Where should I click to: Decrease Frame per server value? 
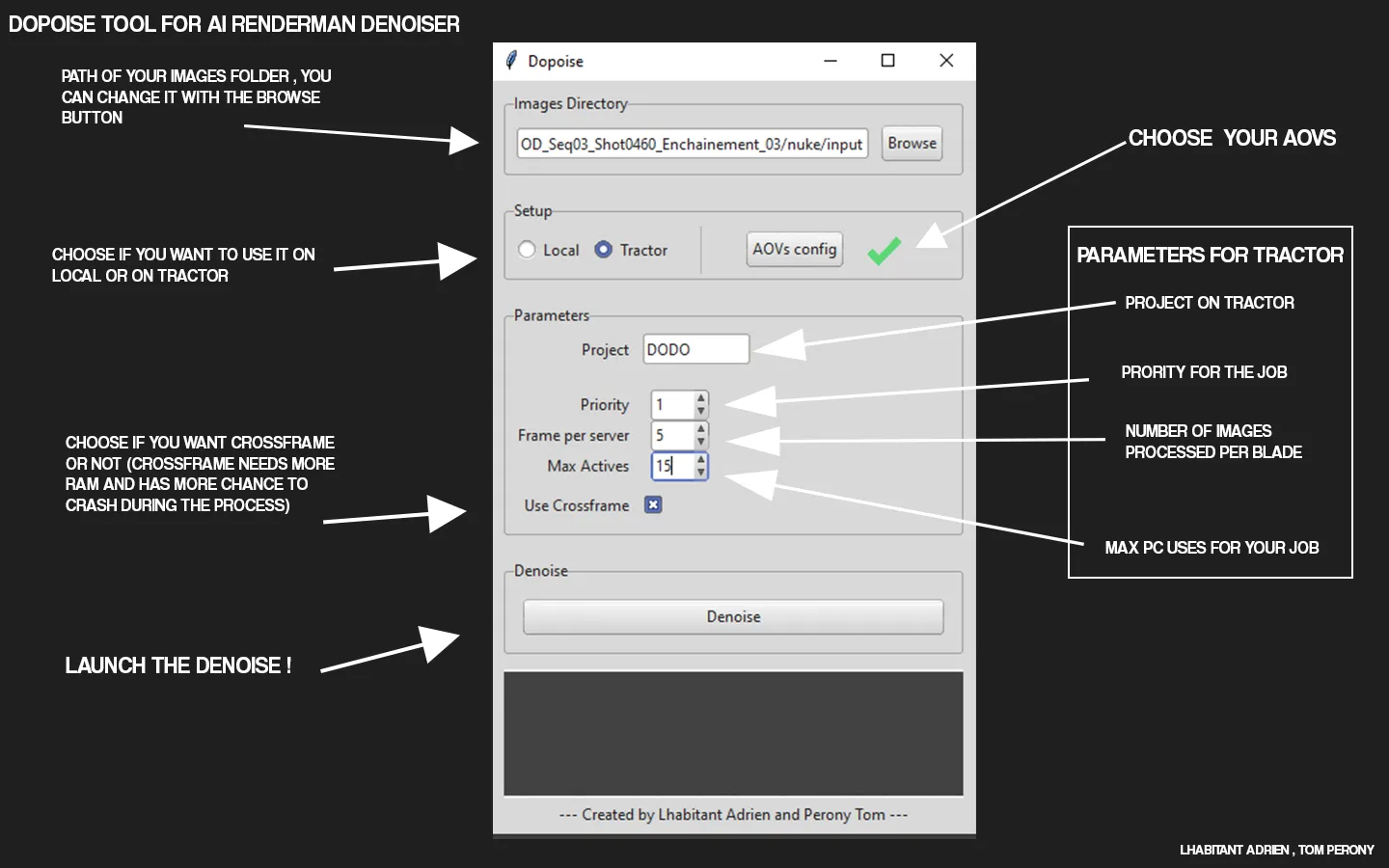pyautogui.click(x=701, y=443)
